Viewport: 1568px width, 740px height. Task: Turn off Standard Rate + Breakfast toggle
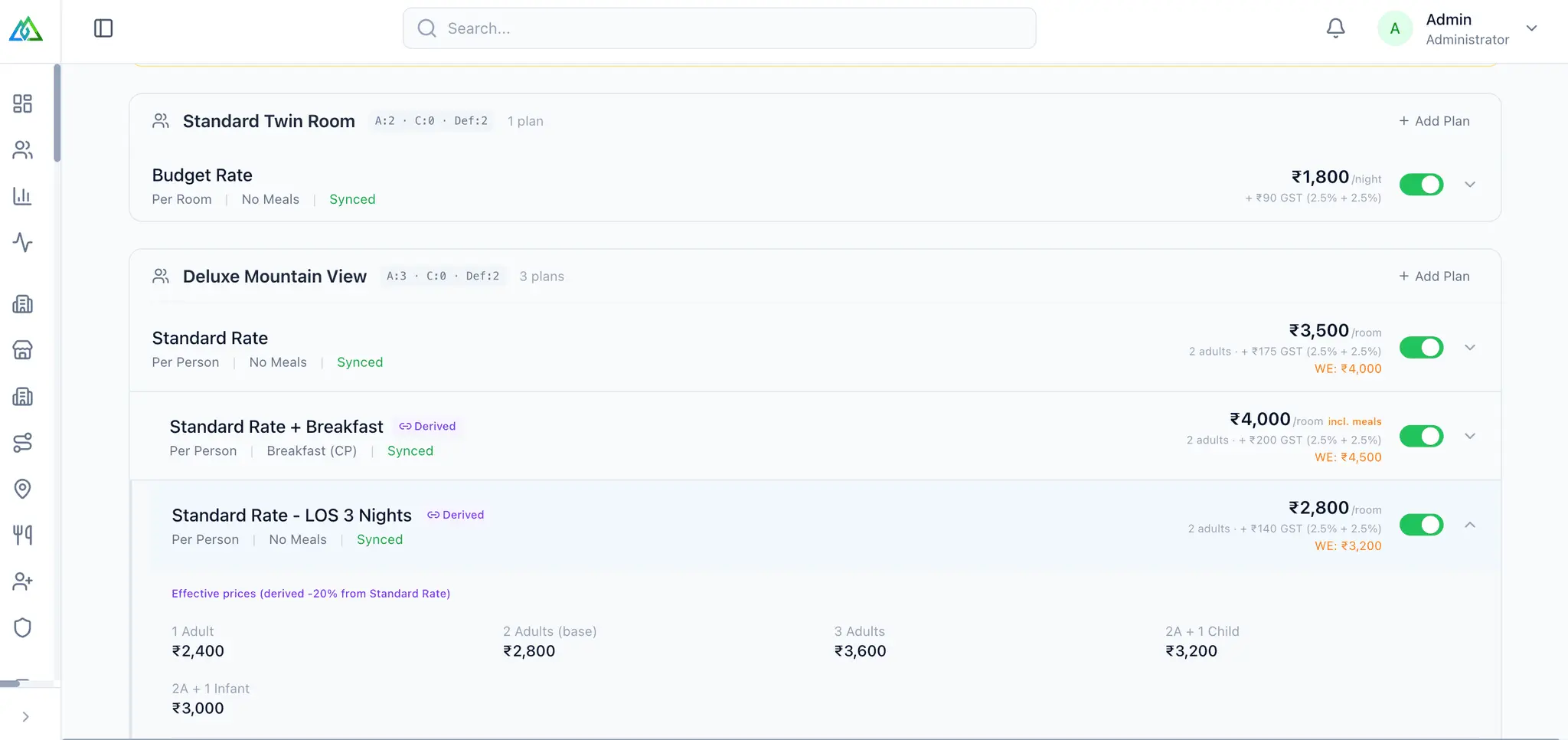tap(1421, 437)
